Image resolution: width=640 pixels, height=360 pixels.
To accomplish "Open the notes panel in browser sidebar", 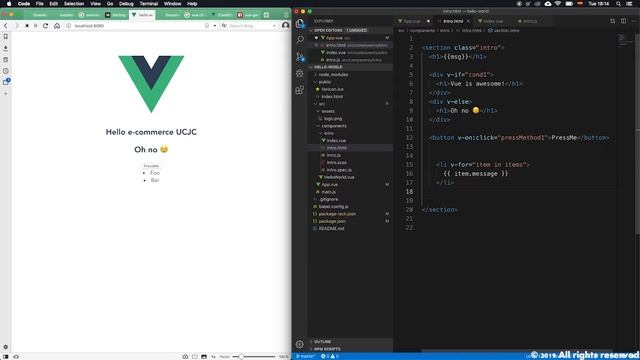I will click(x=6, y=60).
